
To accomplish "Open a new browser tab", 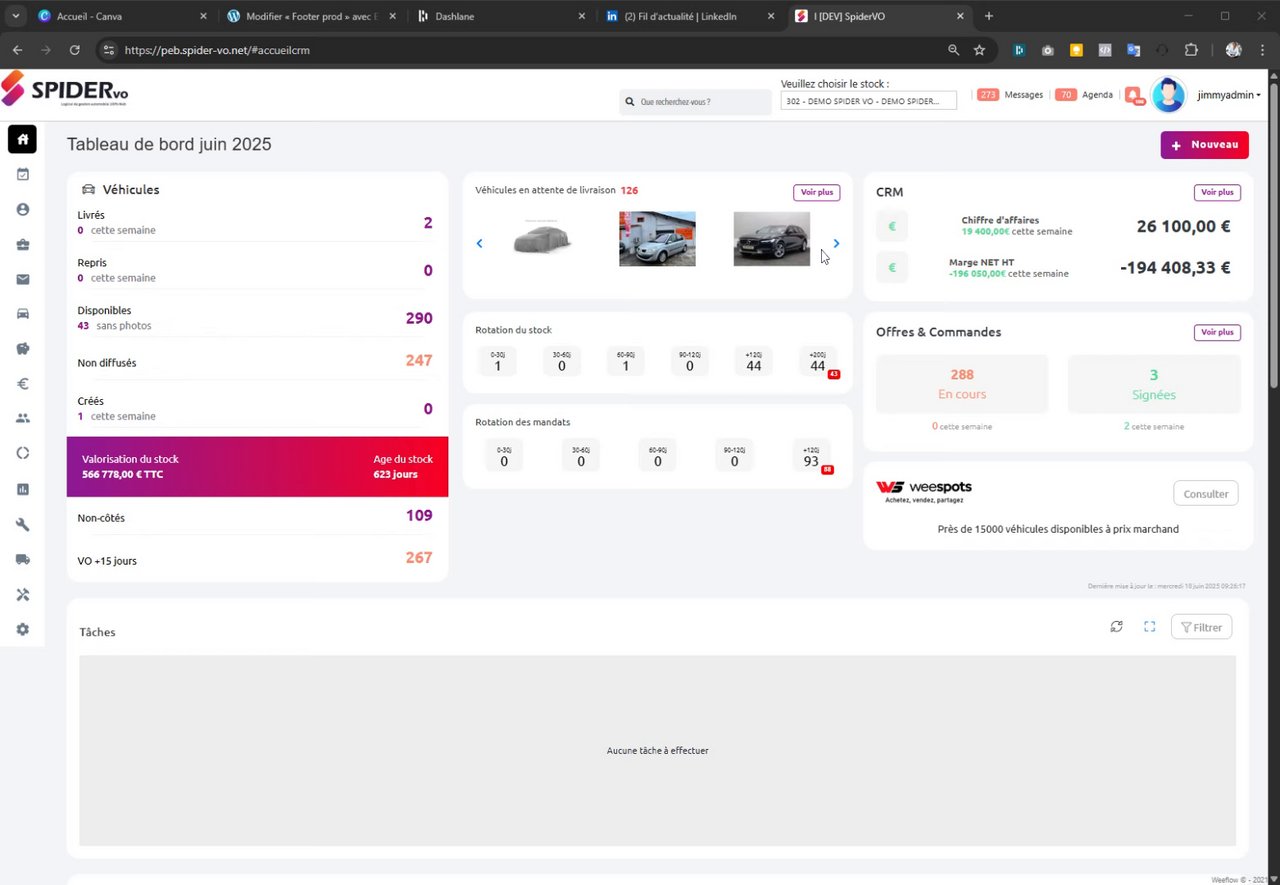I will tap(989, 16).
